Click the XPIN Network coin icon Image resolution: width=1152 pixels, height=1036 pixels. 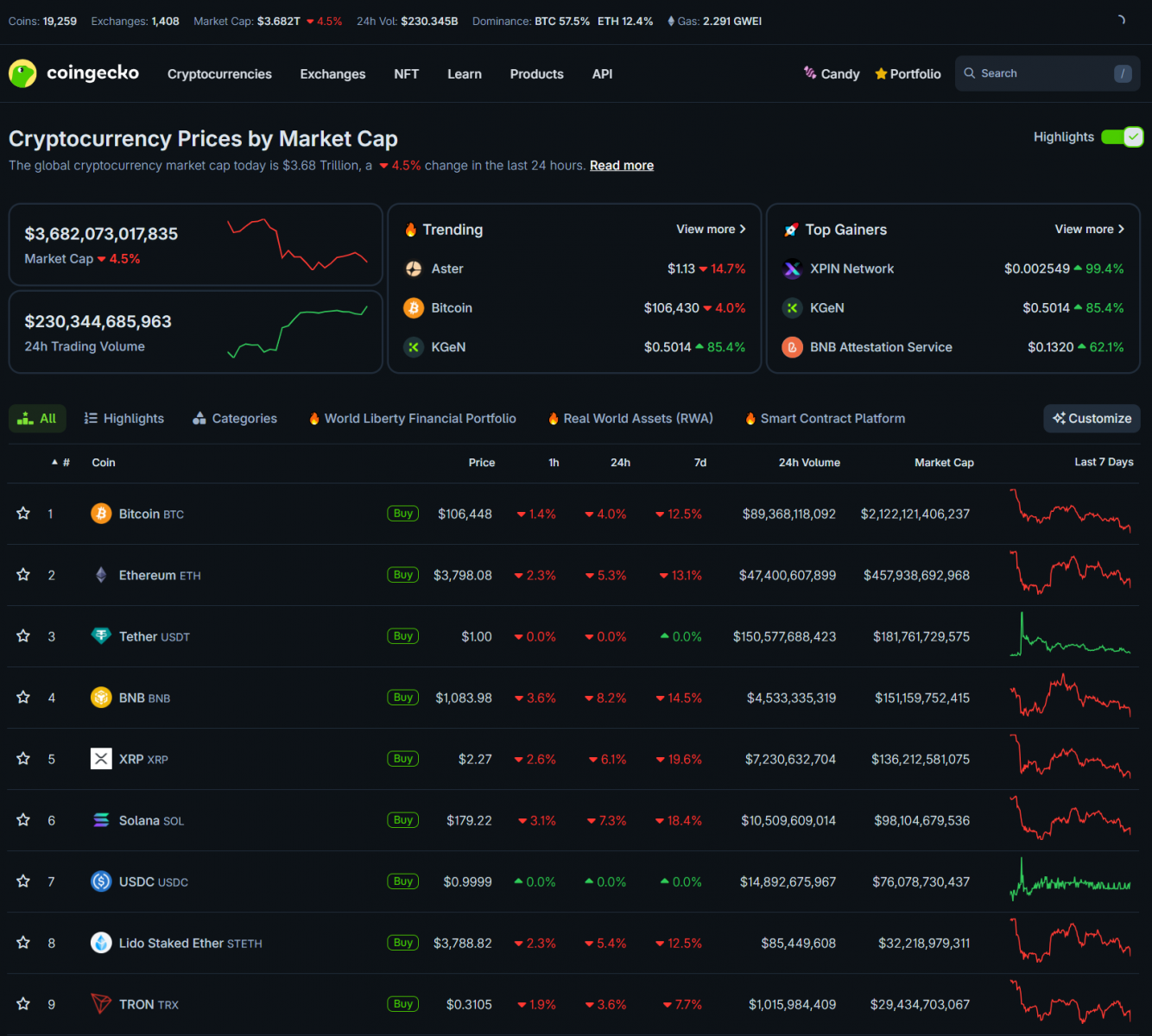point(792,268)
